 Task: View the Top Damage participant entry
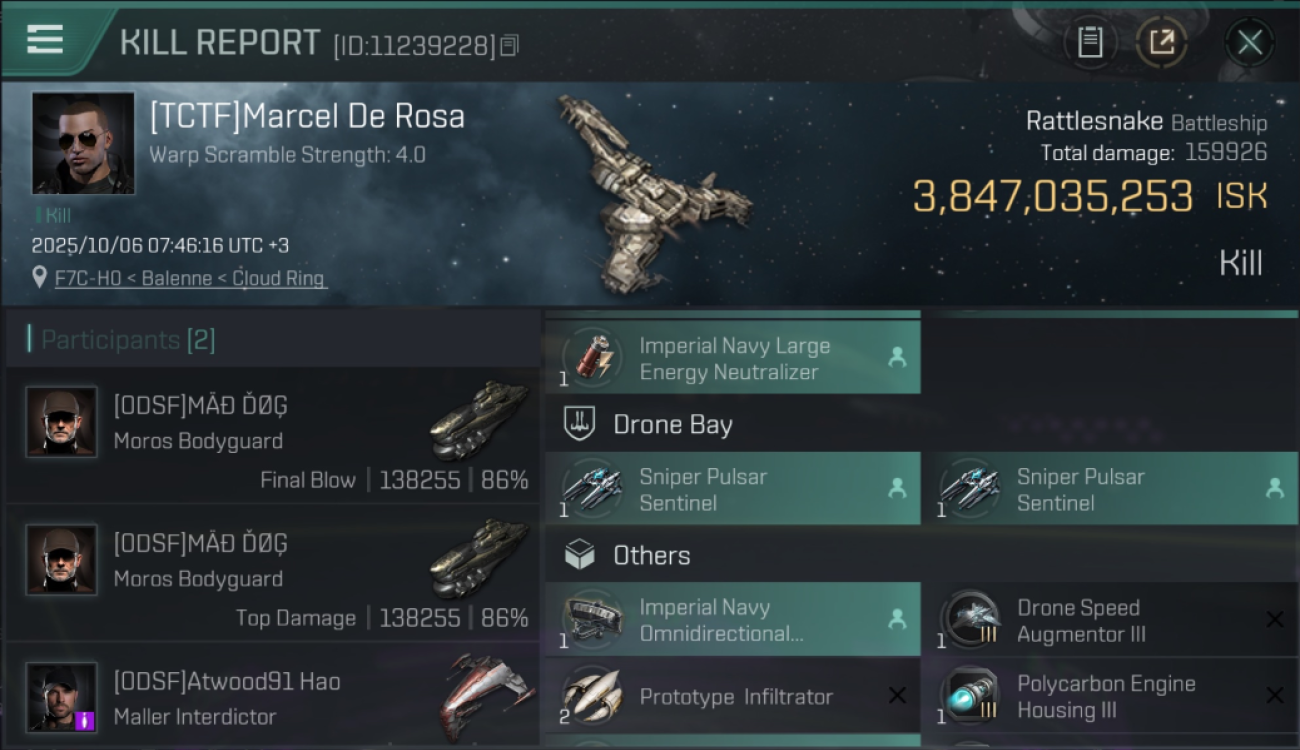(272, 573)
